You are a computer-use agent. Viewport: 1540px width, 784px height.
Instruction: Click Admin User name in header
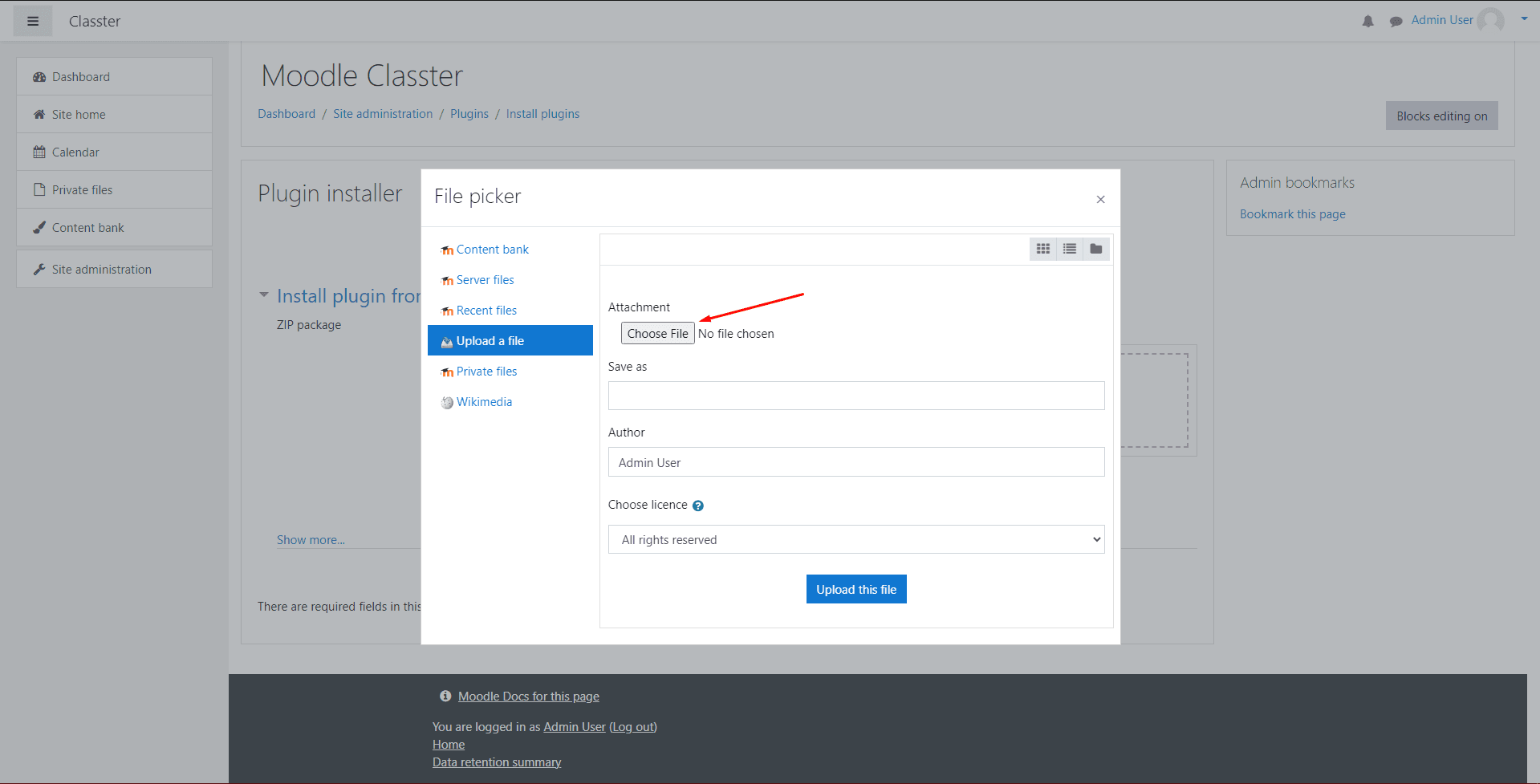point(1442,20)
